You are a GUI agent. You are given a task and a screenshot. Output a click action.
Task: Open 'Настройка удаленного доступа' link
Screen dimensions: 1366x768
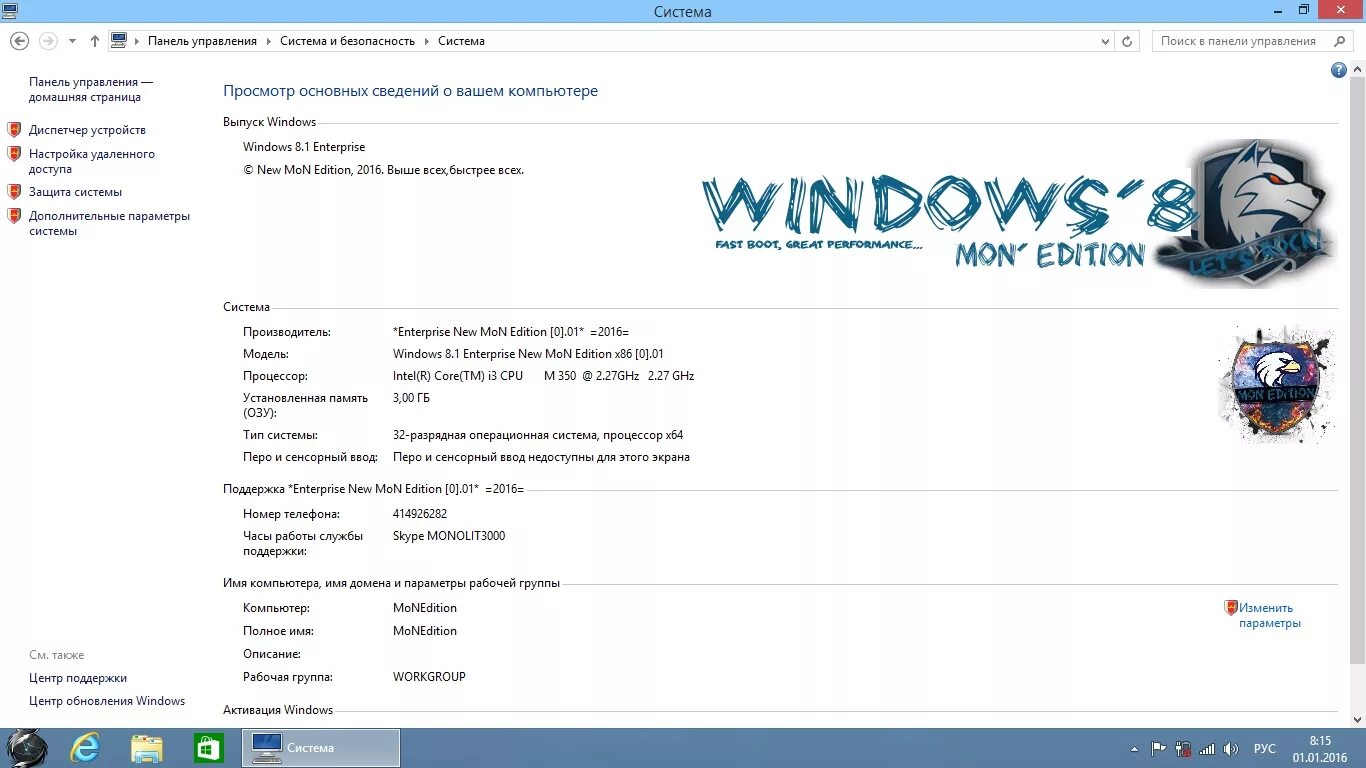click(92, 161)
